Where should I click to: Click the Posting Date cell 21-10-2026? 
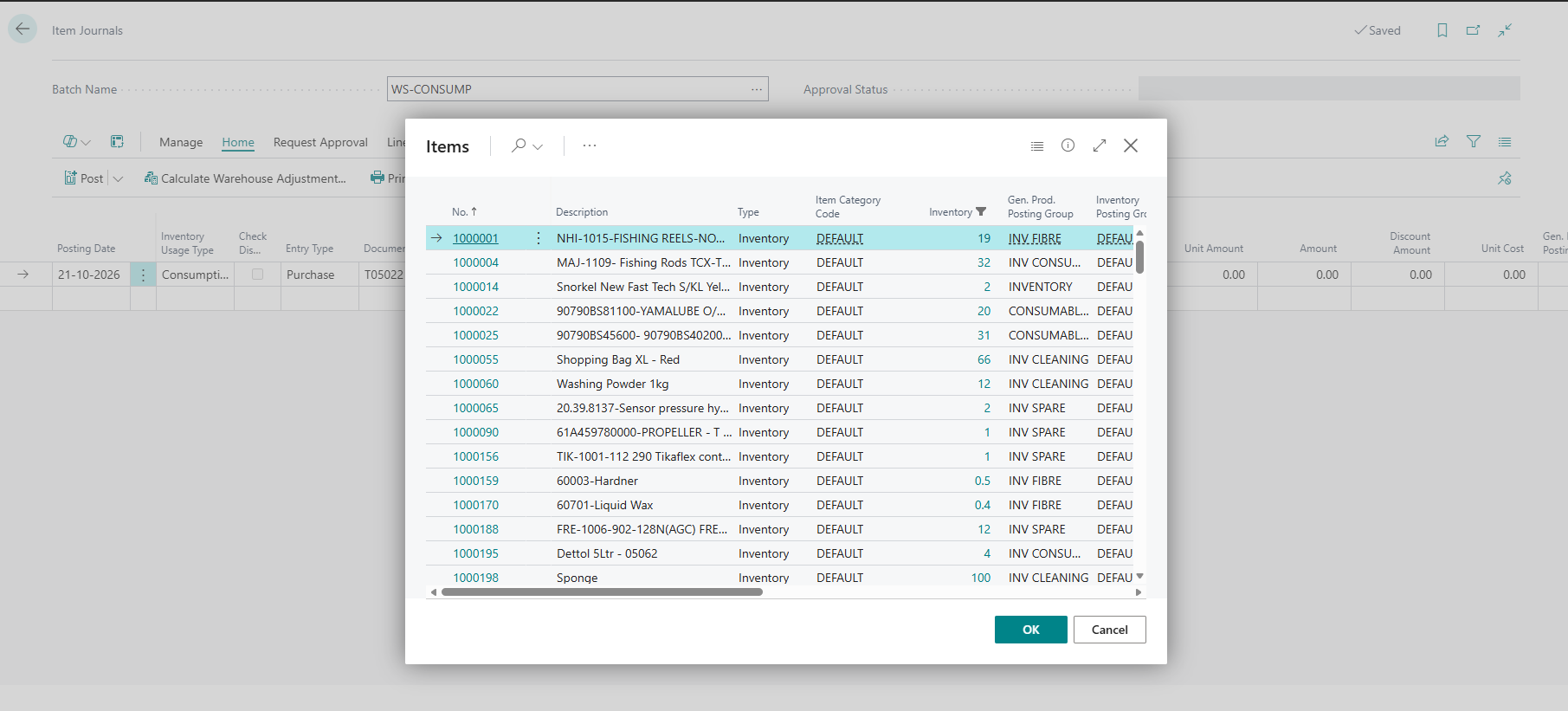click(89, 275)
